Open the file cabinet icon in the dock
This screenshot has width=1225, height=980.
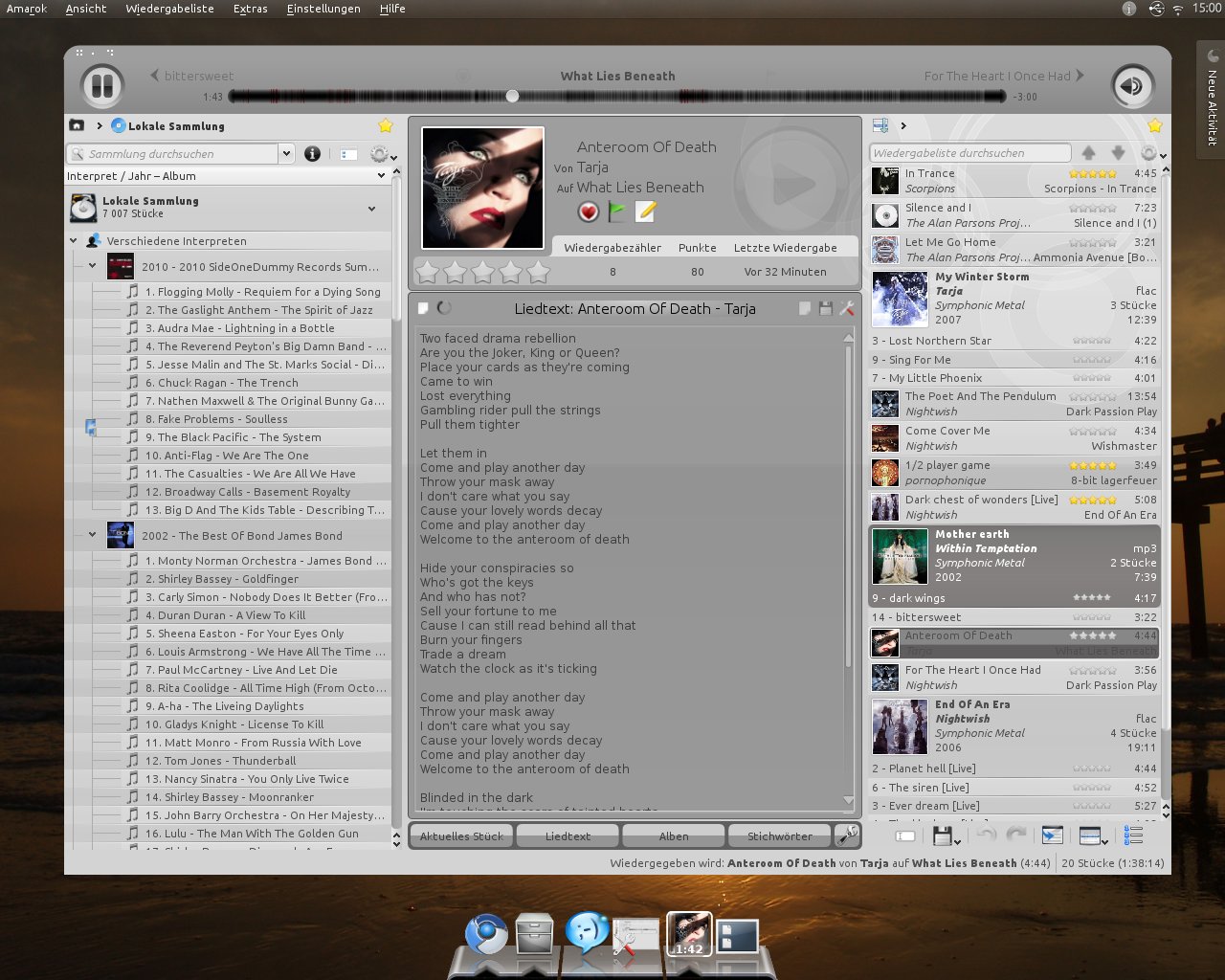(534, 933)
